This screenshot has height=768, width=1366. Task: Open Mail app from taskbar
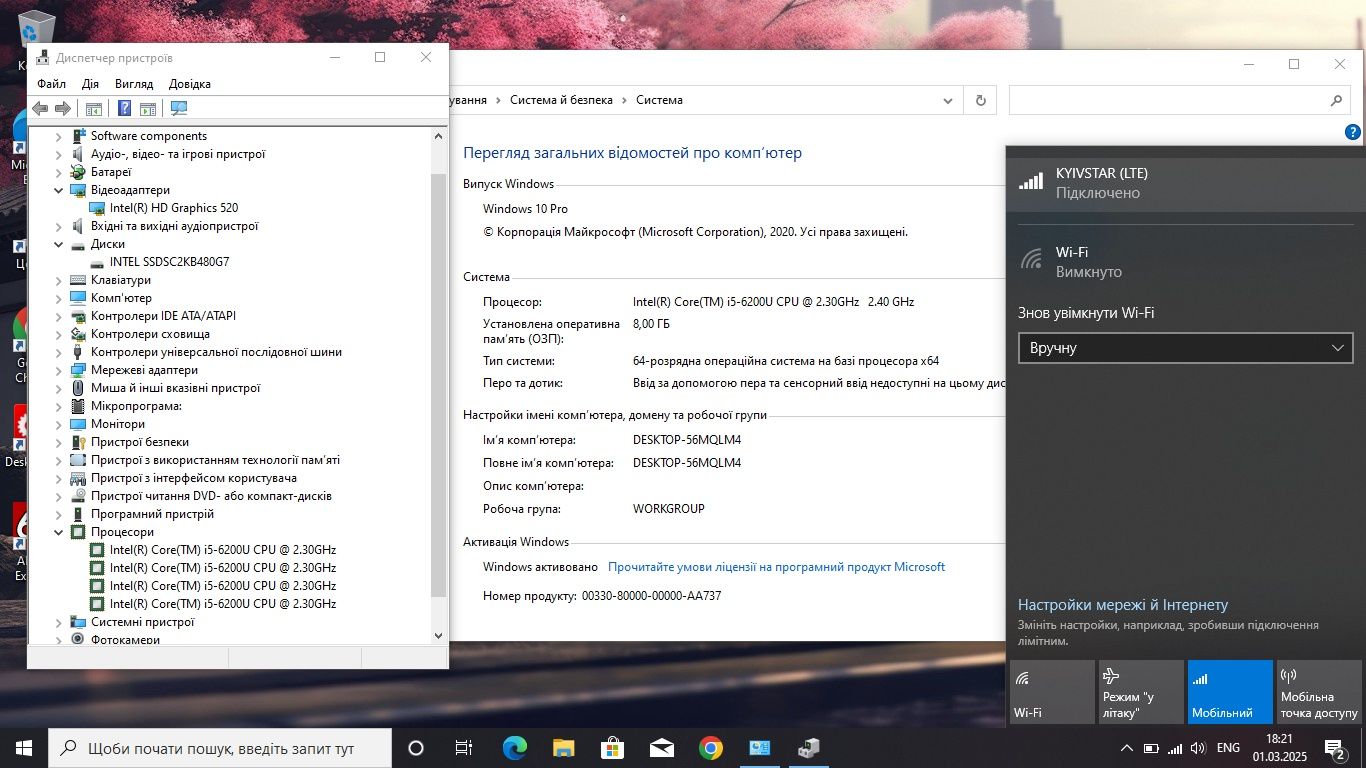[661, 748]
